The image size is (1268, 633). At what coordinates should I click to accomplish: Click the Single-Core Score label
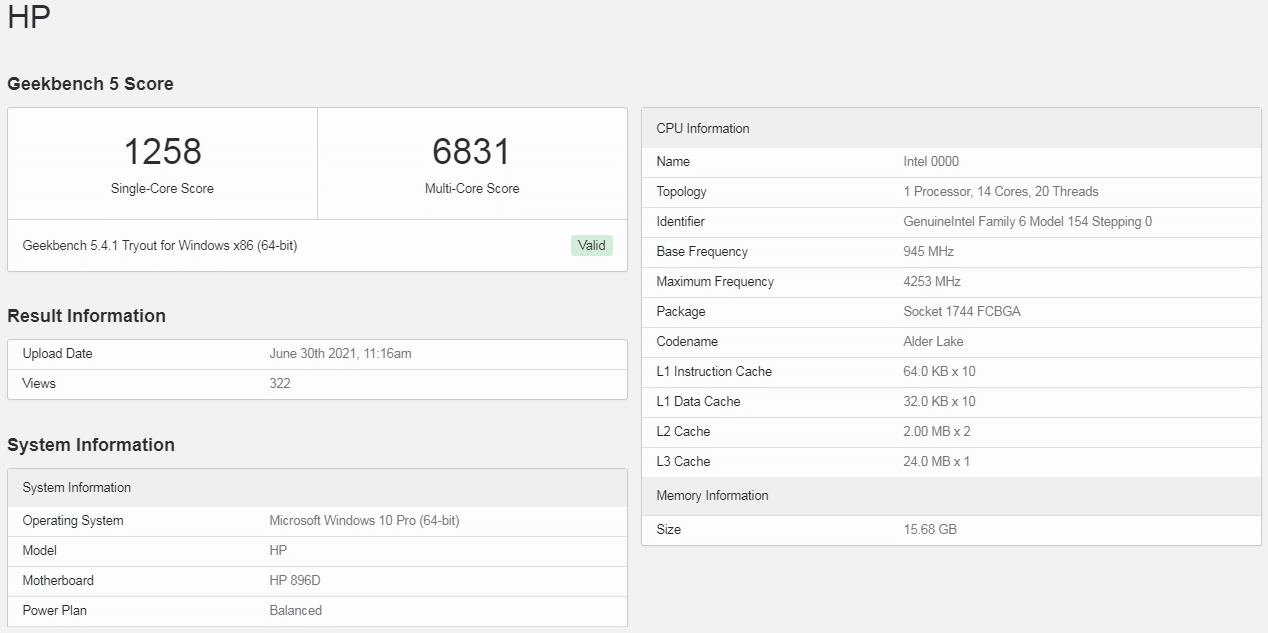click(162, 188)
